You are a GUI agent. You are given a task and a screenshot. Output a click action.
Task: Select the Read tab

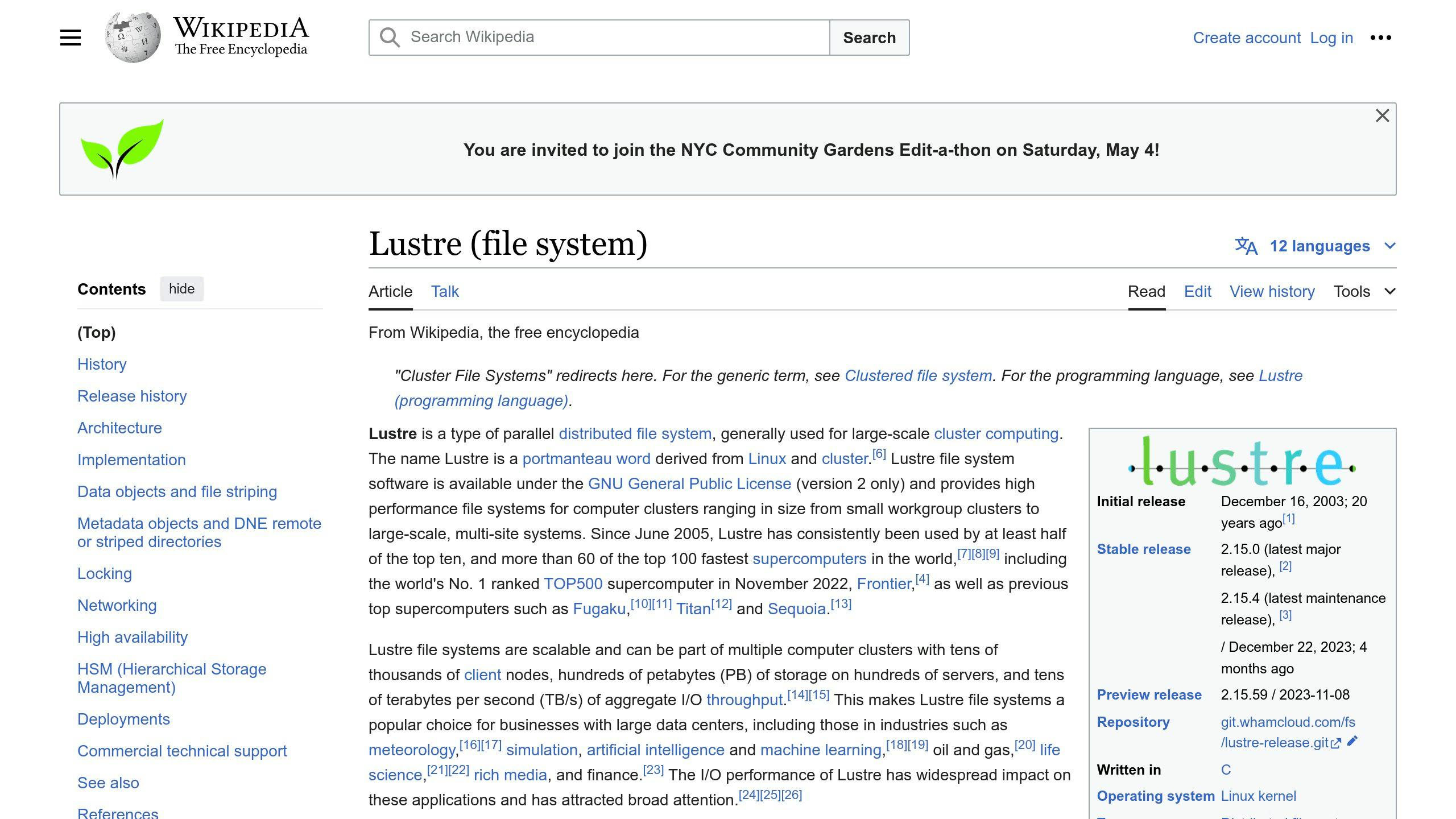[1147, 291]
